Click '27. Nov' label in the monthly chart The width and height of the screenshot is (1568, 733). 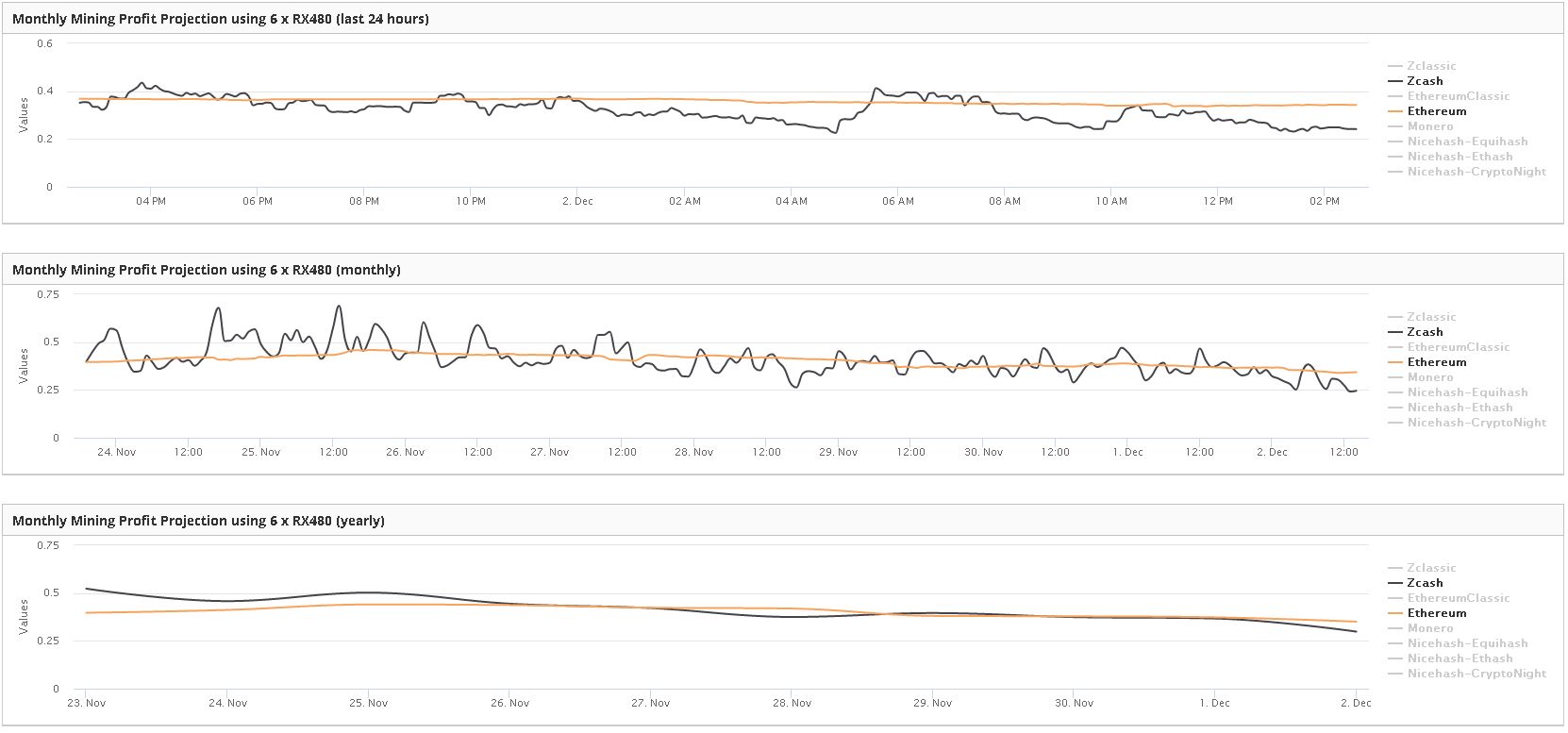[x=550, y=453]
